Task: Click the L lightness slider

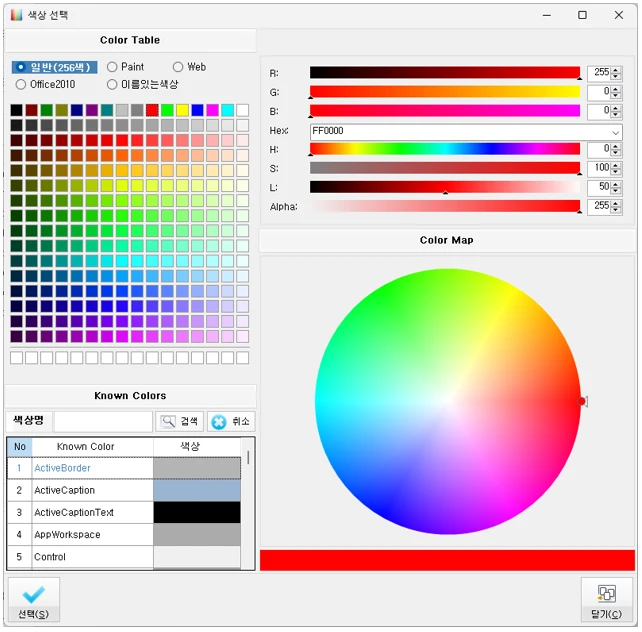Action: point(445,187)
